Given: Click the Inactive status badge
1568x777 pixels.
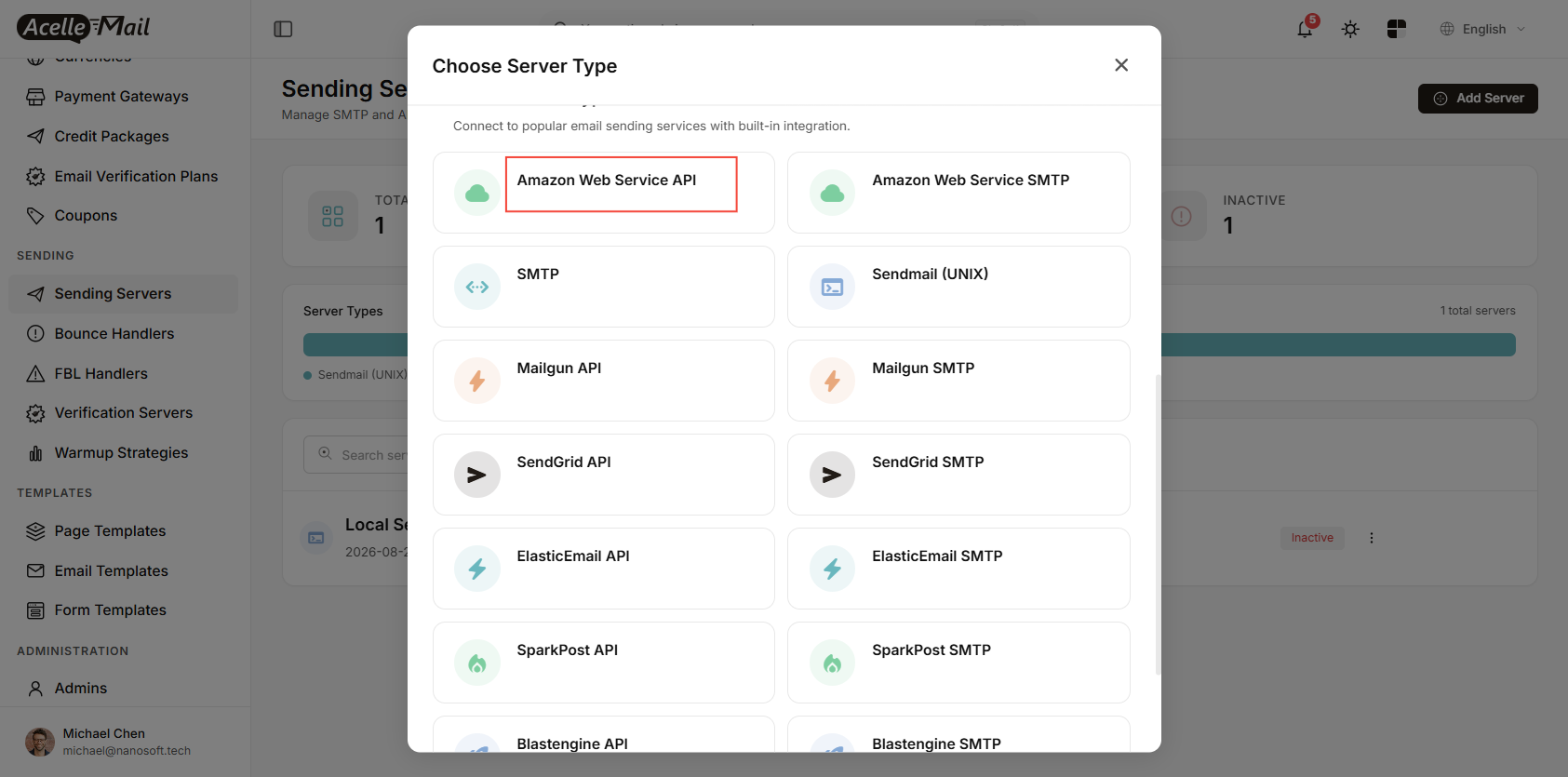Looking at the screenshot, I should (1312, 538).
